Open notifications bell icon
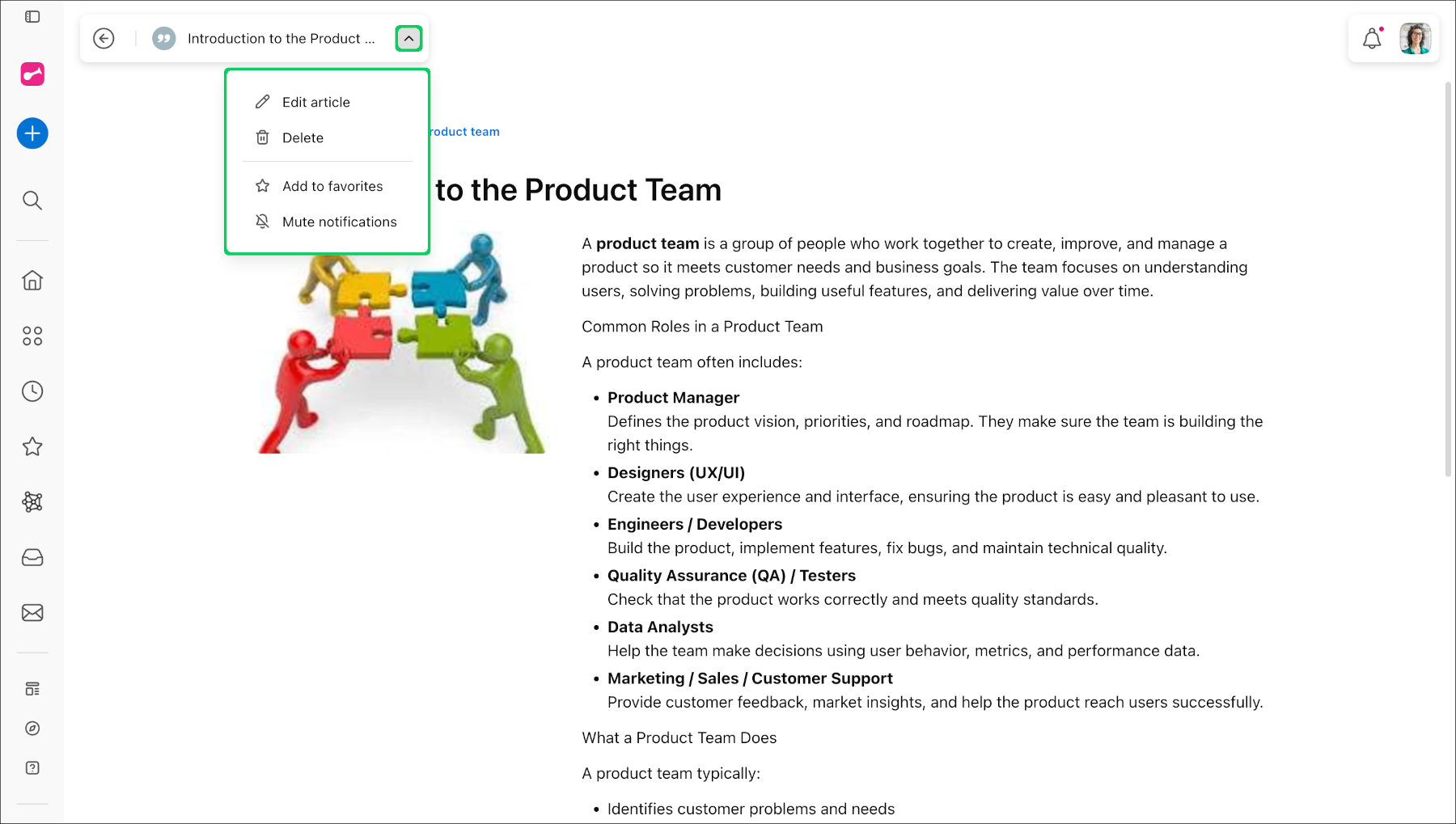Image resolution: width=1456 pixels, height=824 pixels. [x=1373, y=39]
